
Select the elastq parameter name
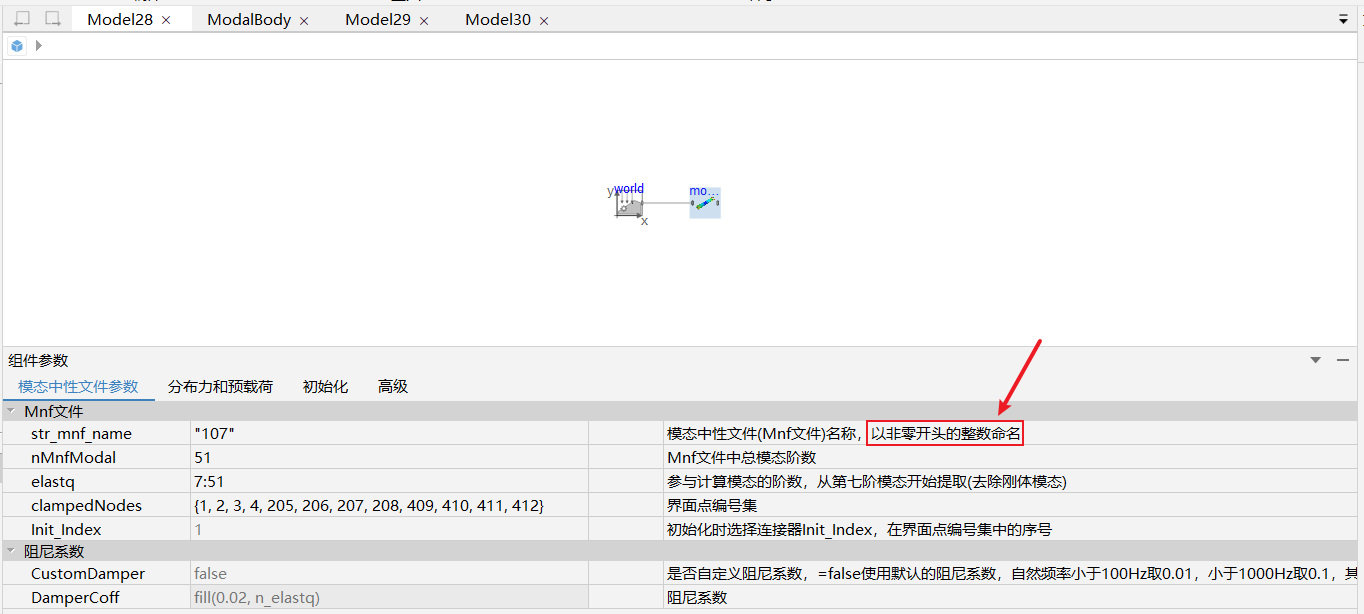[x=53, y=481]
